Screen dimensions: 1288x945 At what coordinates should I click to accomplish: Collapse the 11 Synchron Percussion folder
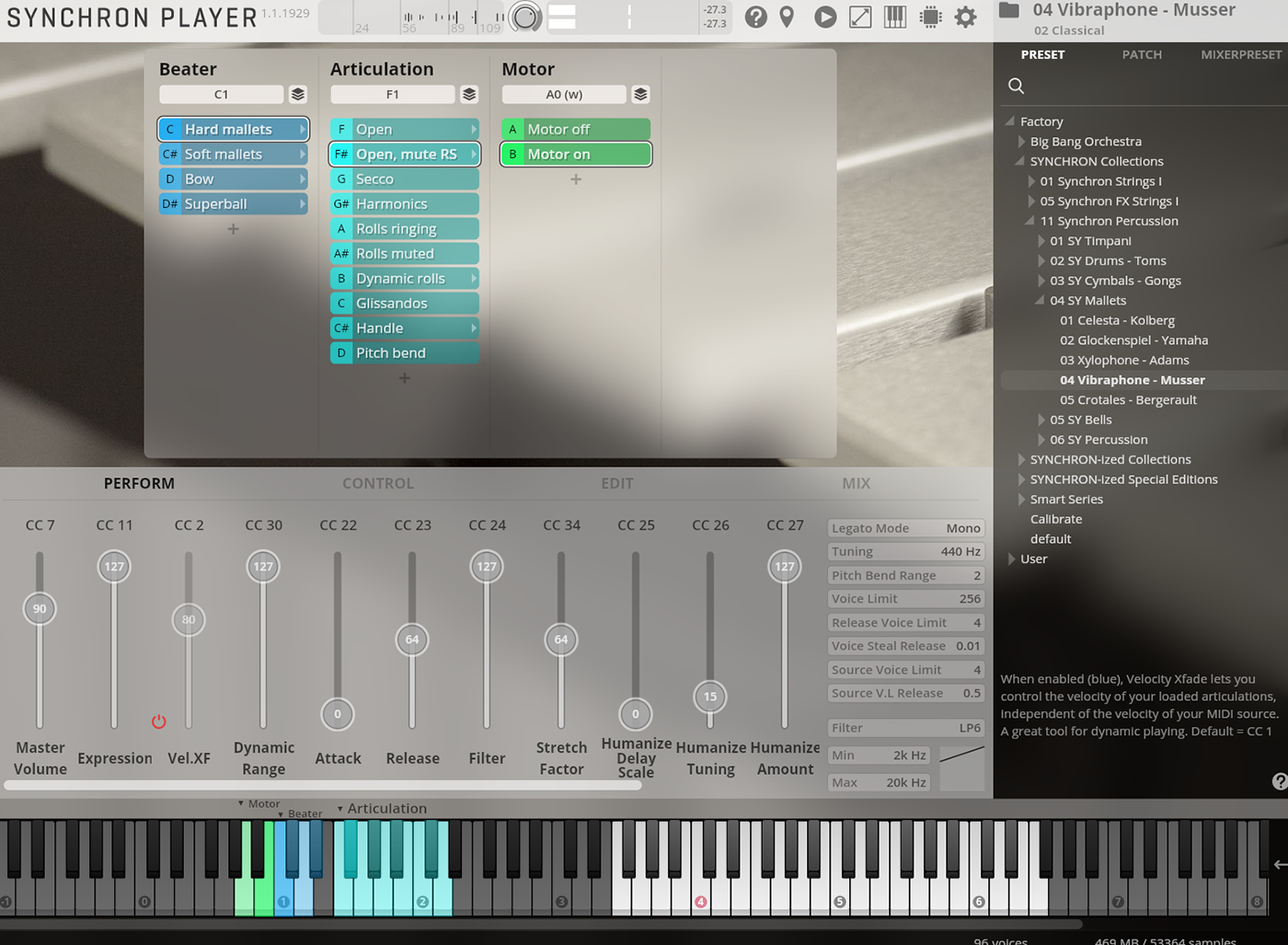(1030, 221)
